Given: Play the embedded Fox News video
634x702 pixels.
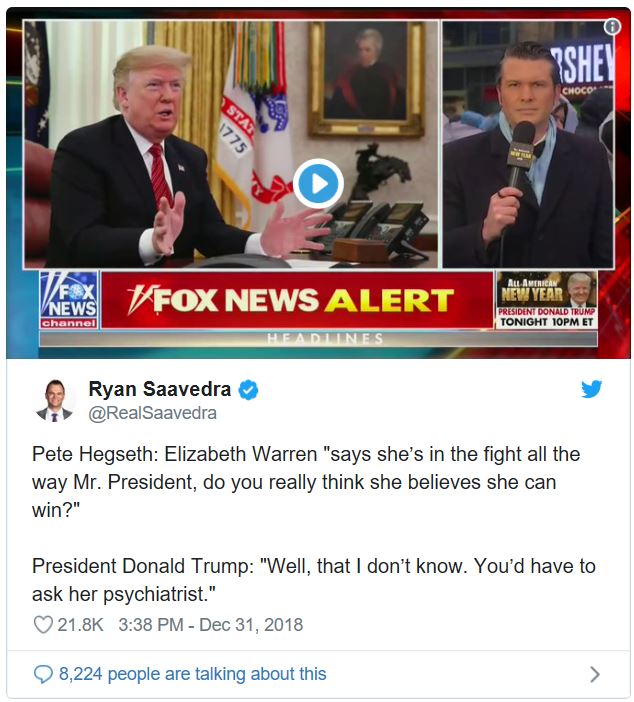Looking at the screenshot, I should (x=318, y=184).
